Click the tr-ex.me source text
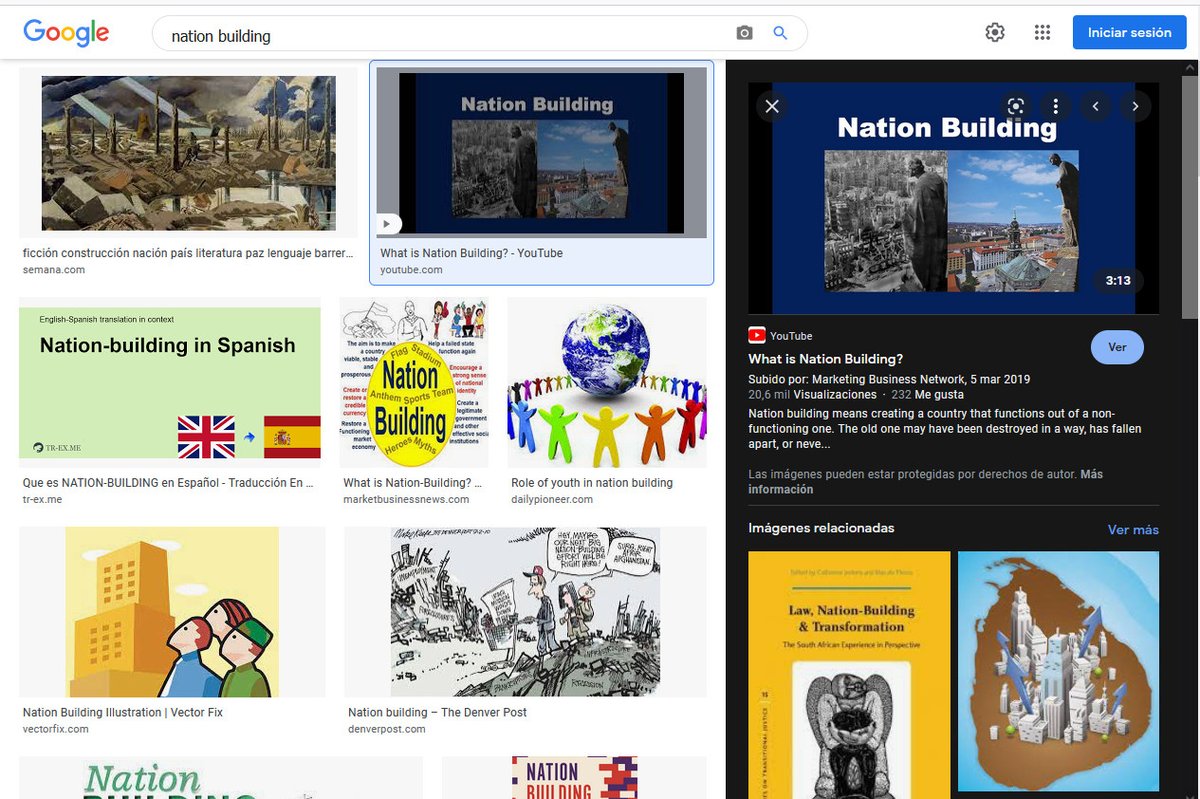Screen dimensions: 1200x799 42,499
